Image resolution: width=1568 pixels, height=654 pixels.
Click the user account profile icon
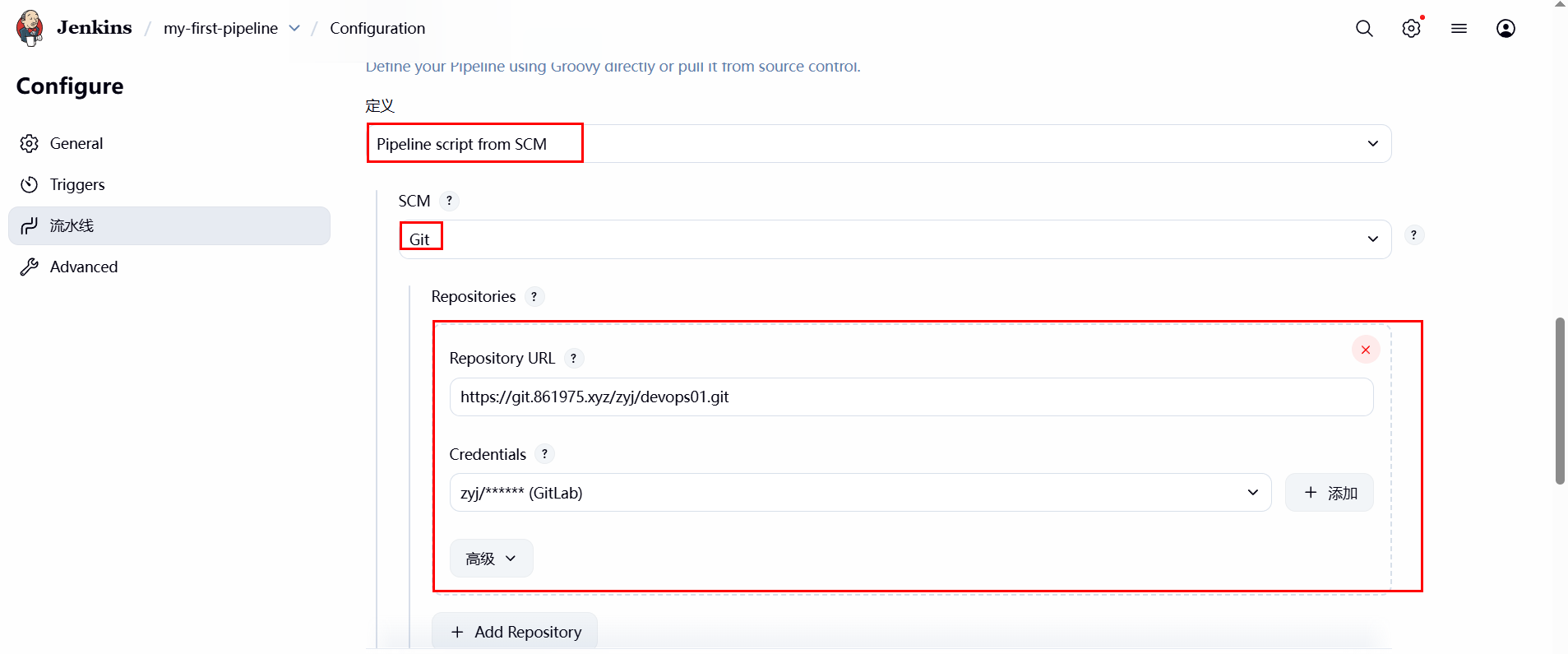(x=1506, y=29)
